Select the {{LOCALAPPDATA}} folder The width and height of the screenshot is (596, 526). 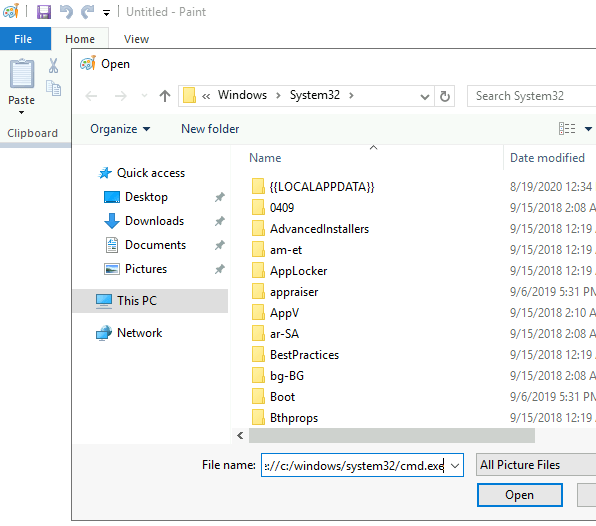(322, 187)
